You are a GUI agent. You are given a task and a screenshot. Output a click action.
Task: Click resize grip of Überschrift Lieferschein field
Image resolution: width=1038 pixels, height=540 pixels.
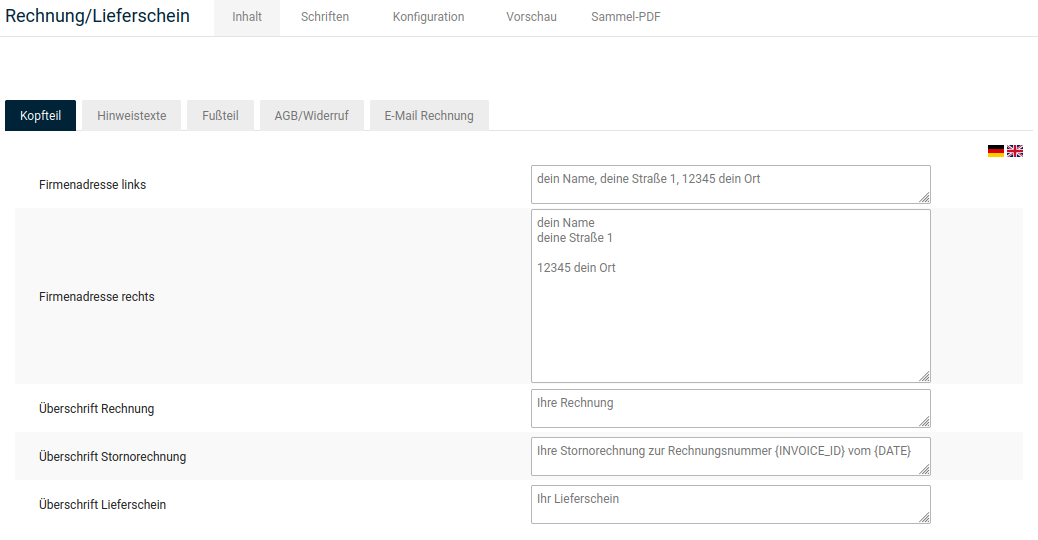click(924, 517)
